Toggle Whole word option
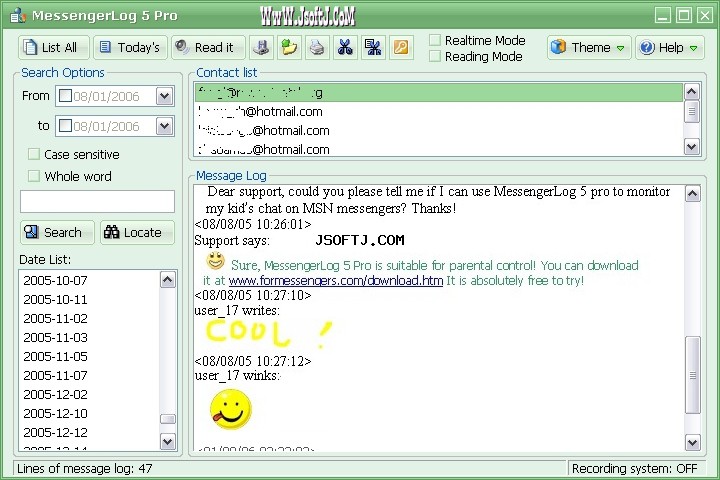The image size is (720, 480). (34, 176)
